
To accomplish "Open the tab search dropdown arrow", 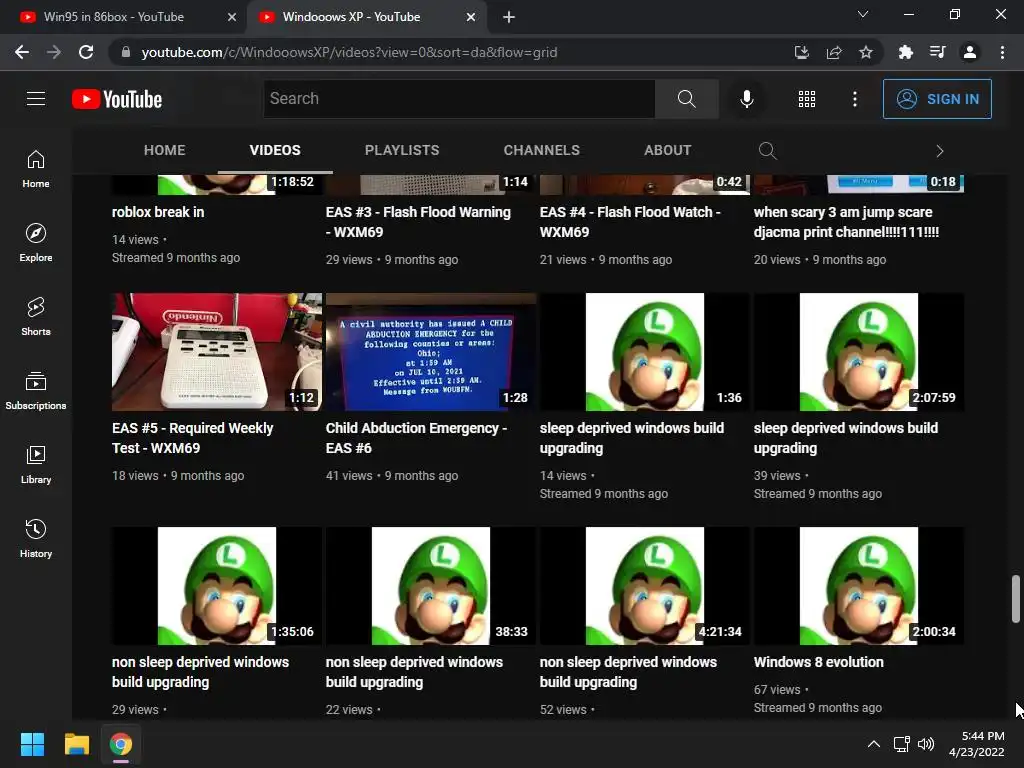I will point(863,14).
